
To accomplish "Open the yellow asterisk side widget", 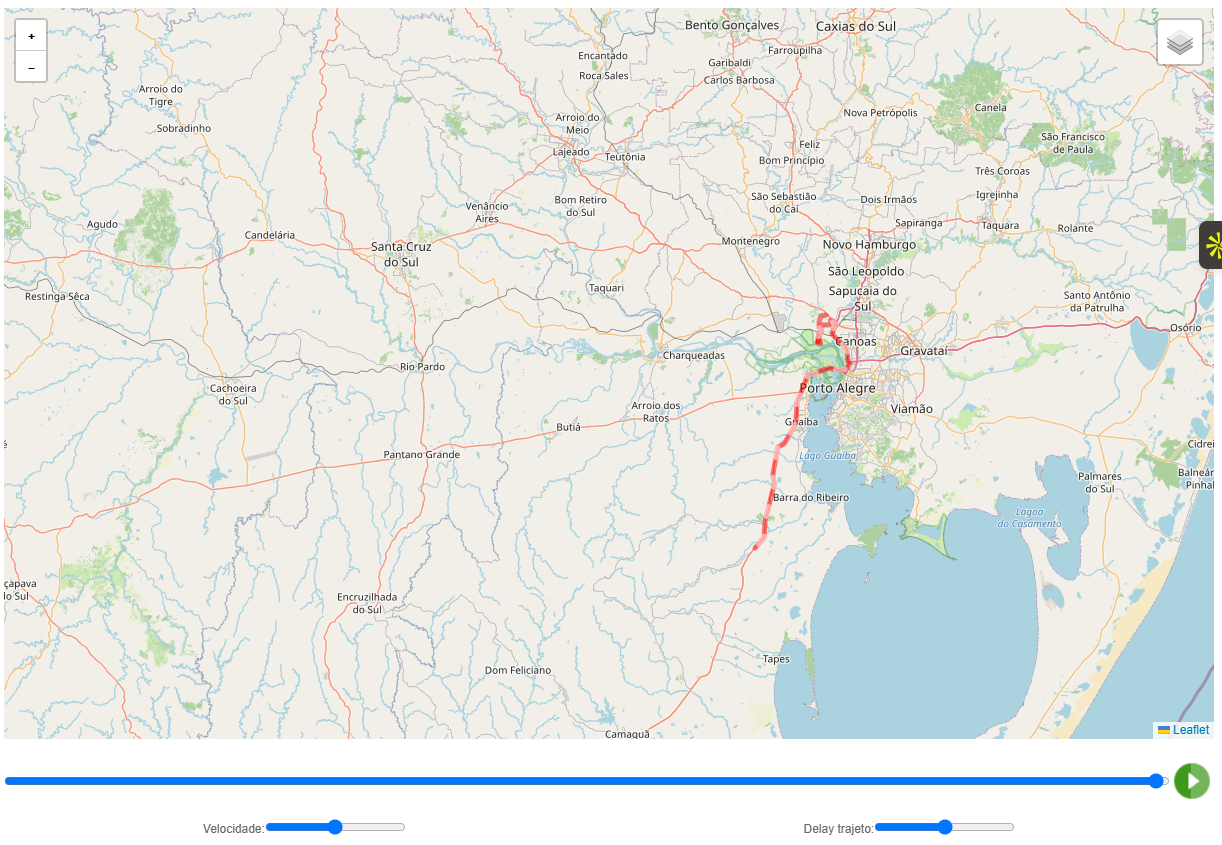I will [1211, 245].
